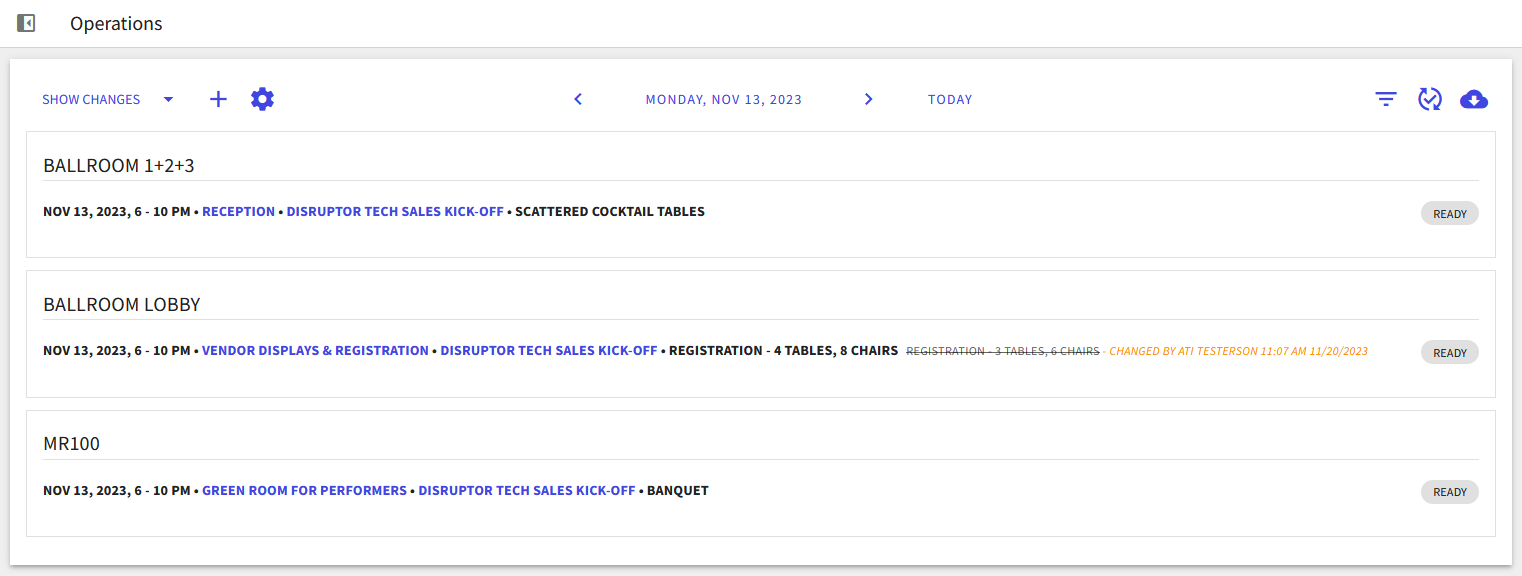Image resolution: width=1522 pixels, height=576 pixels.
Task: Open Green Room for Performers link
Action: (x=304, y=491)
